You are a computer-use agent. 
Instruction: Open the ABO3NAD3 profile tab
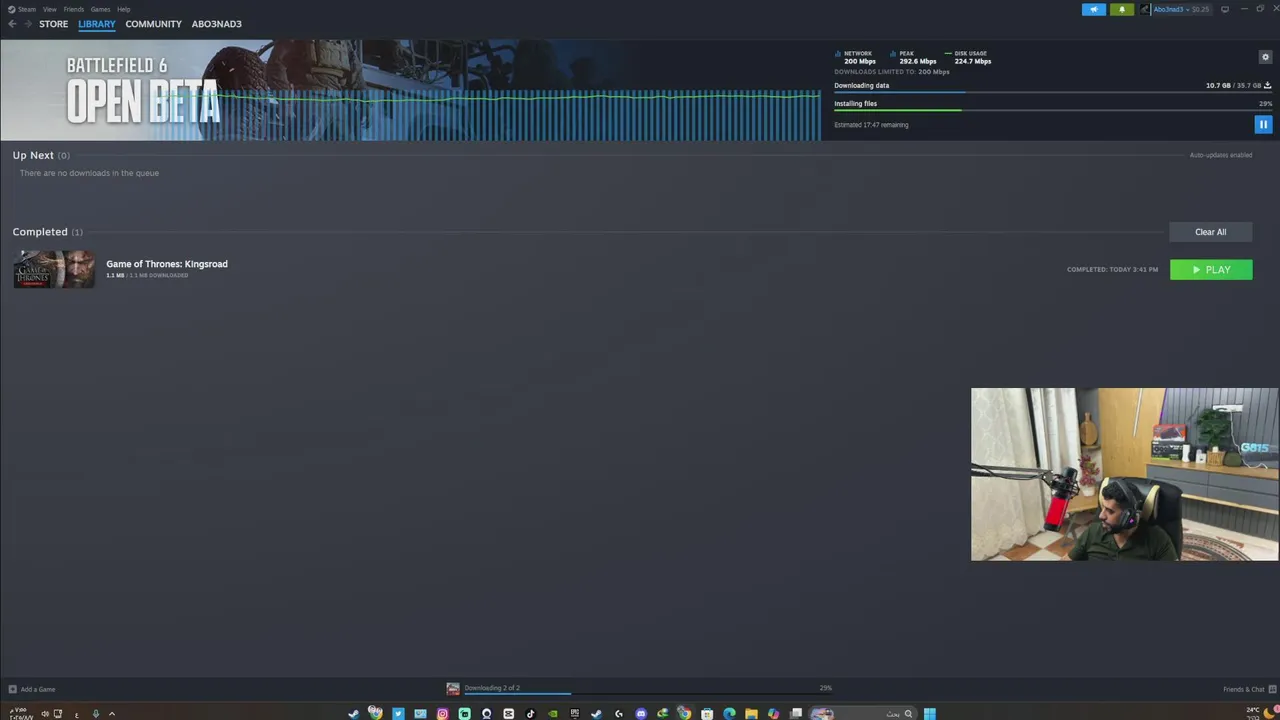pyautogui.click(x=217, y=24)
